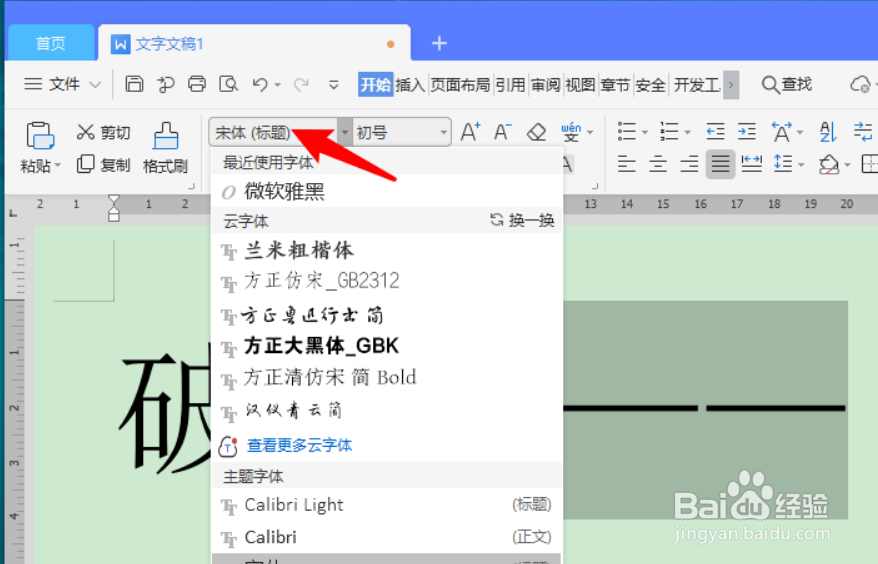Click the bulleted list icon
This screenshot has height=564, width=878.
pyautogui.click(x=627, y=132)
